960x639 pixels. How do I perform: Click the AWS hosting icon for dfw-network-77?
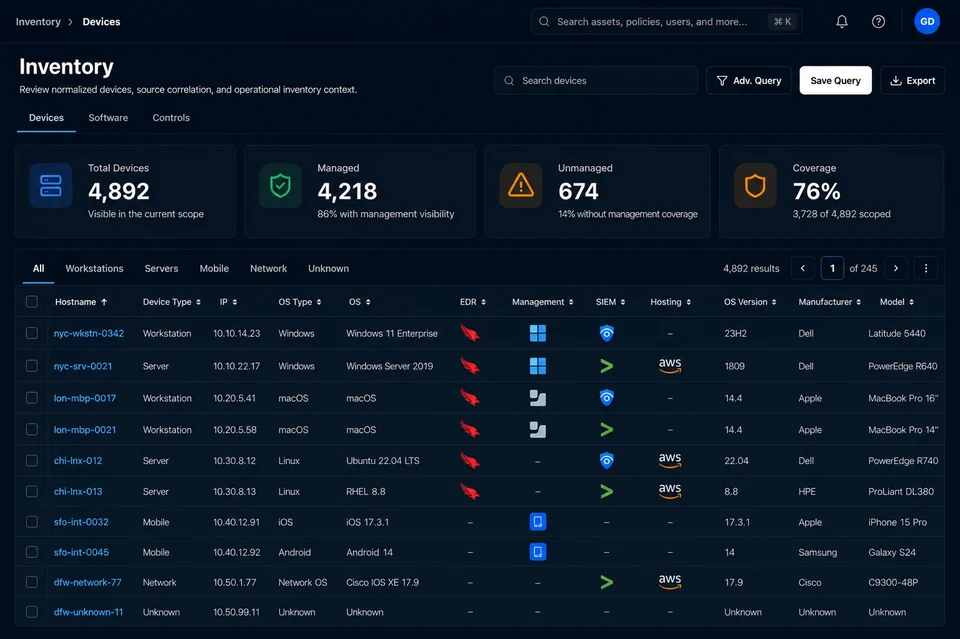point(670,582)
